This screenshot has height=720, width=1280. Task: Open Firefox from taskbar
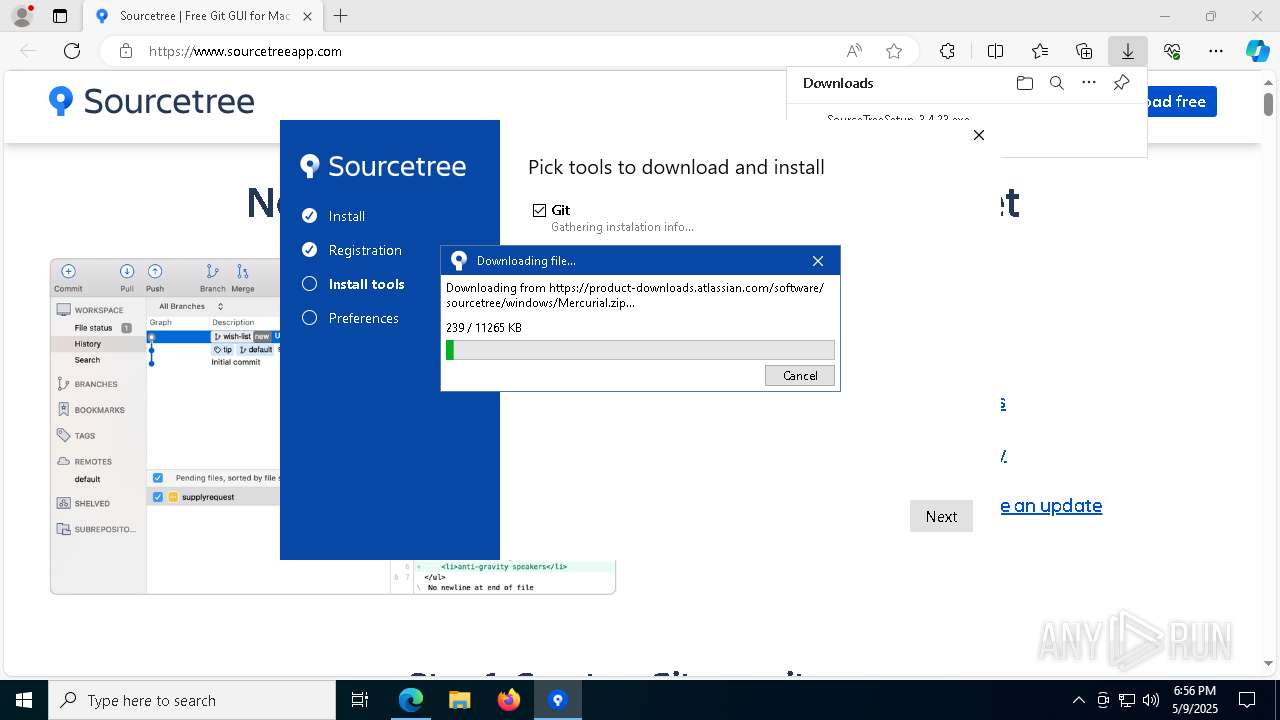509,700
